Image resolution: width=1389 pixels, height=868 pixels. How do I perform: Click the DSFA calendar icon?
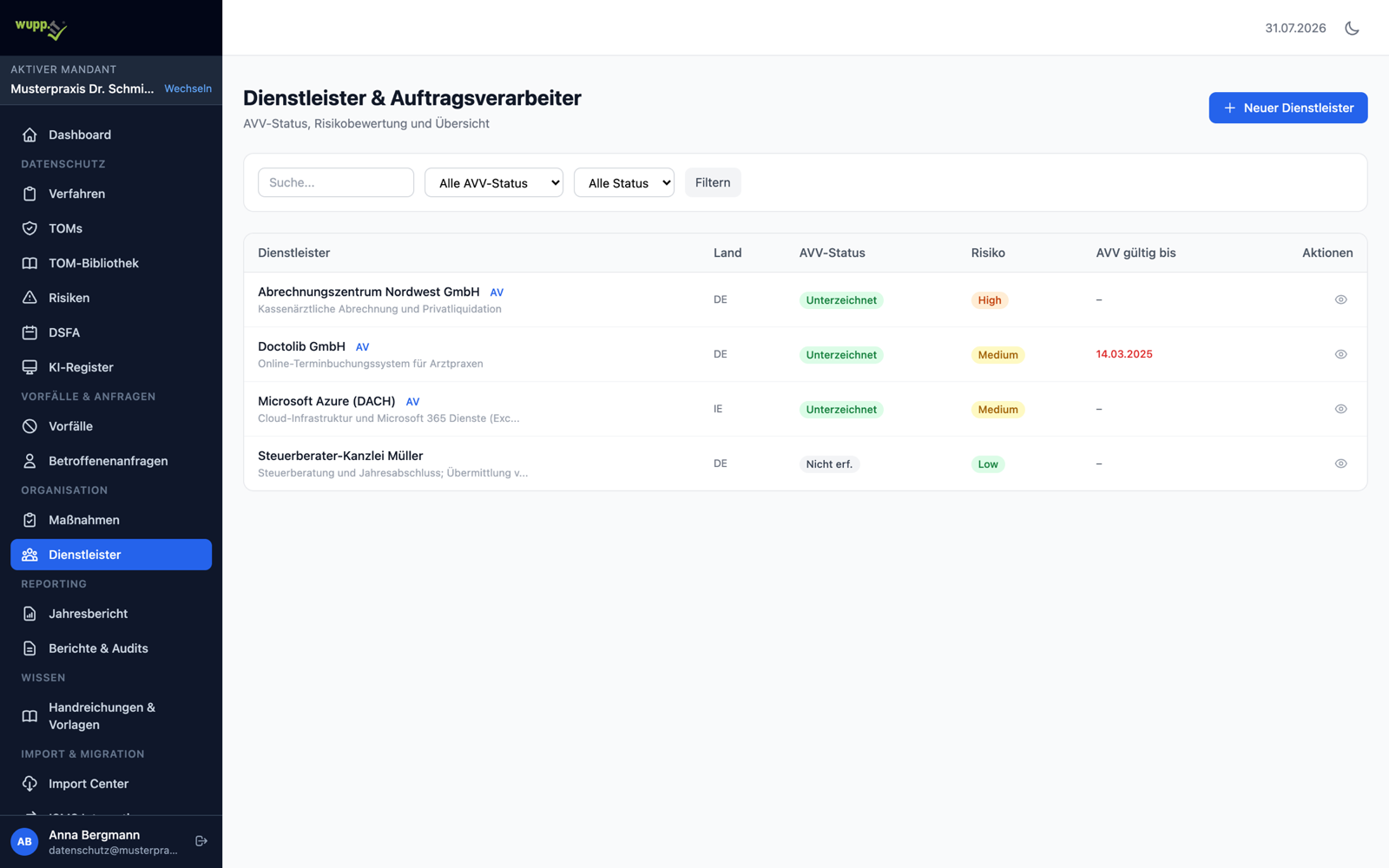point(30,332)
